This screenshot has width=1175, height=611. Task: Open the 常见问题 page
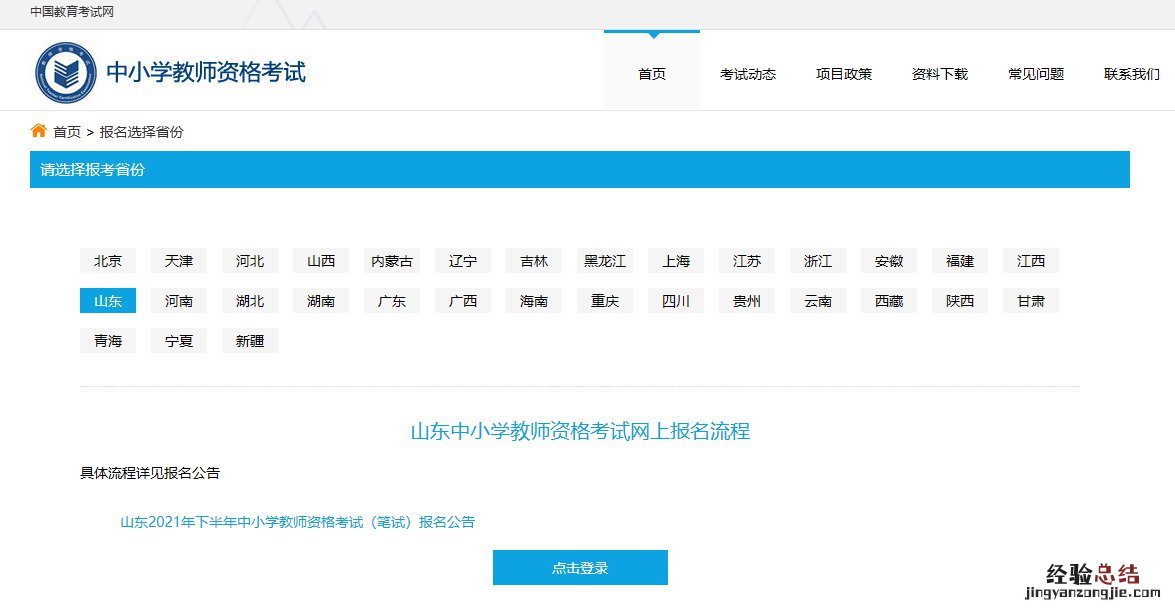pyautogui.click(x=1035, y=74)
